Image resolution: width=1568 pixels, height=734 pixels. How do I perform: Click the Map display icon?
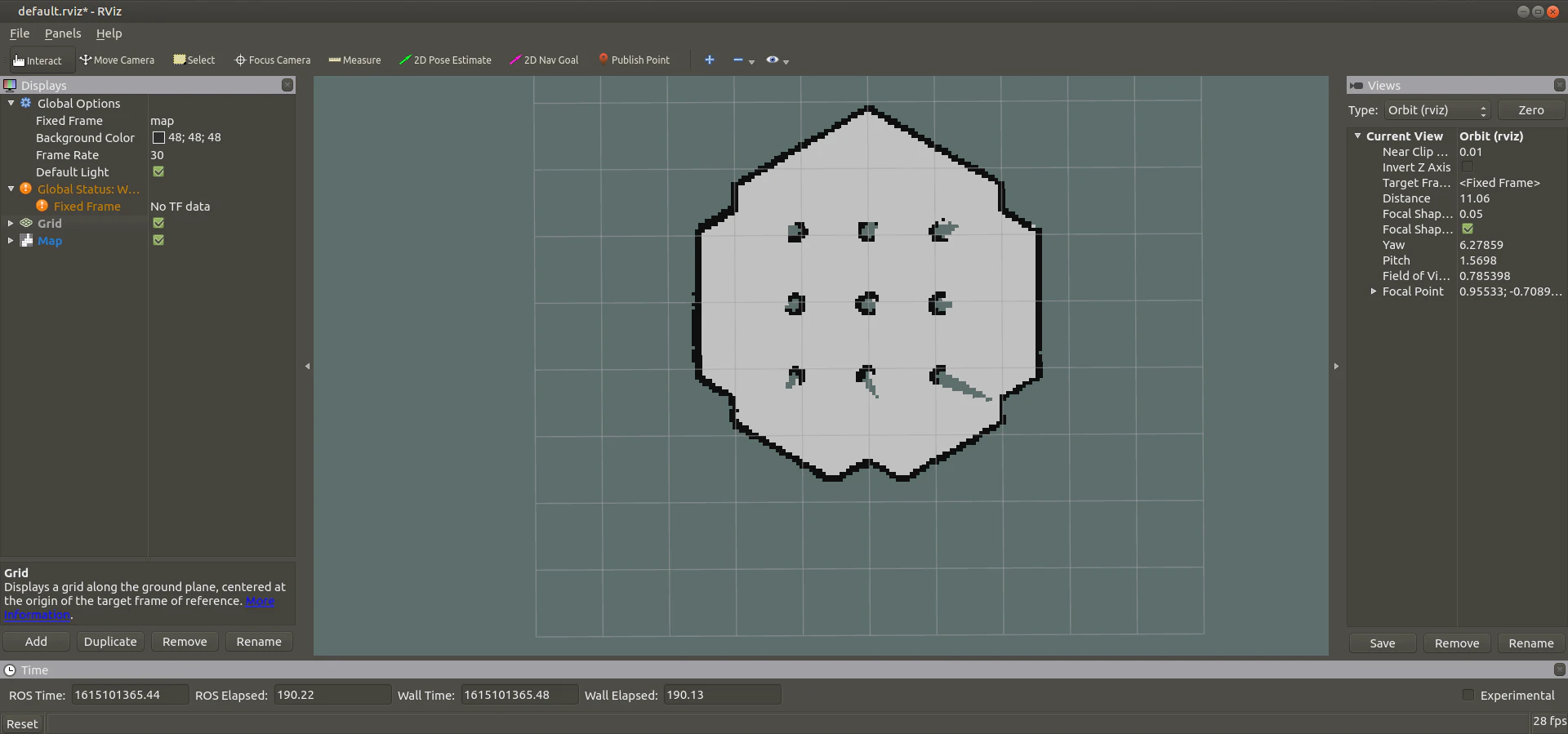point(26,240)
